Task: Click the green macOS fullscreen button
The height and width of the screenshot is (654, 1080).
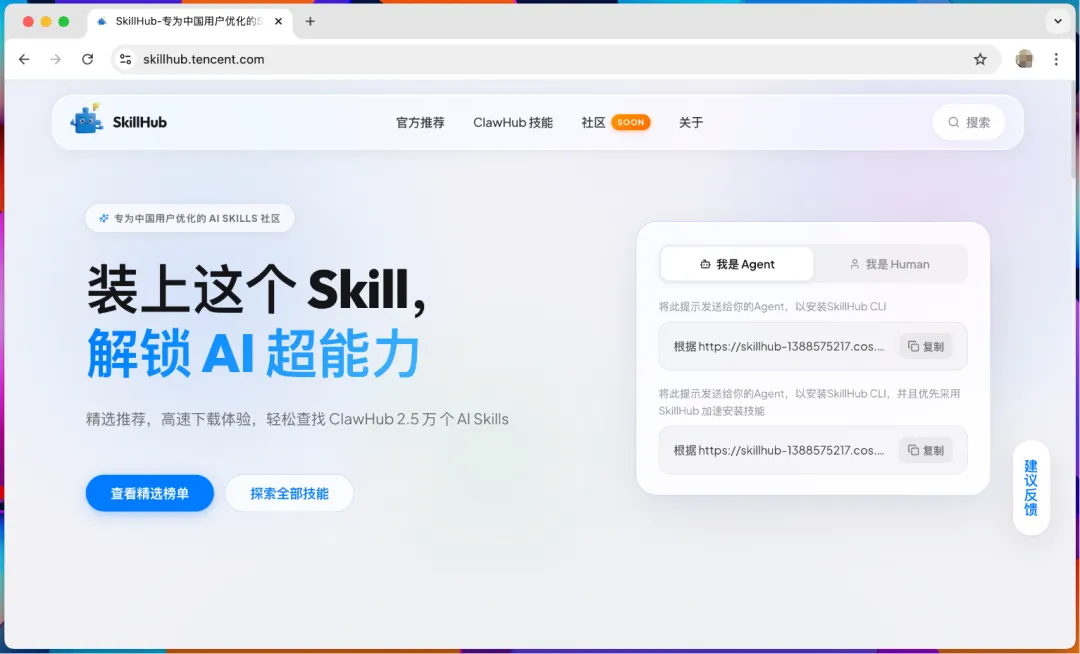Action: (63, 21)
